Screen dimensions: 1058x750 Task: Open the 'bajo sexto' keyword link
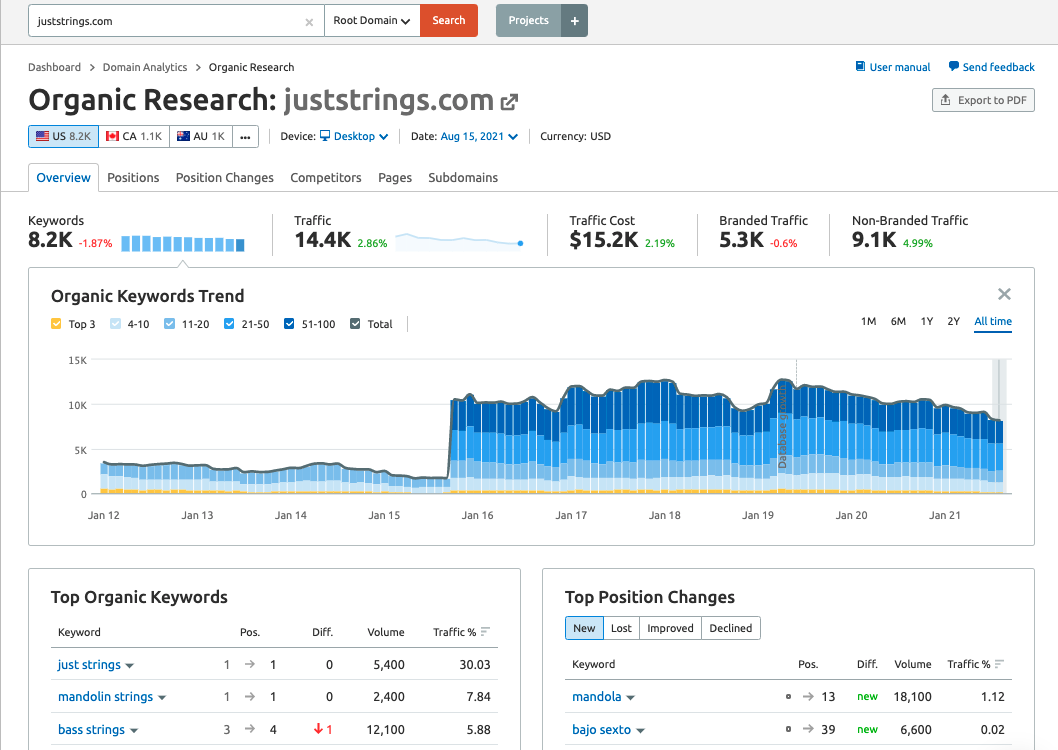pyautogui.click(x=601, y=730)
